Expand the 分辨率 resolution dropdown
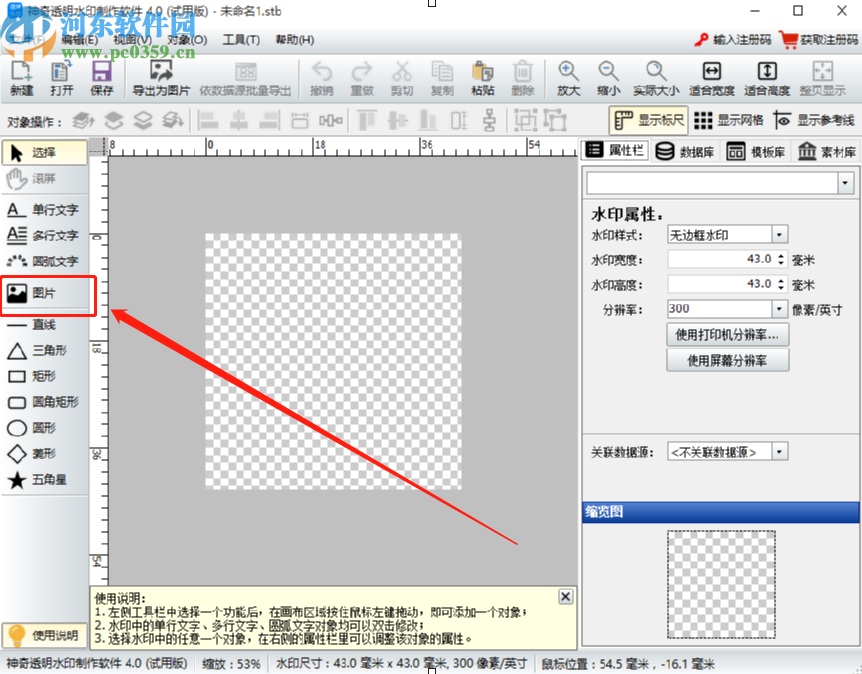This screenshot has width=862, height=674. point(780,309)
